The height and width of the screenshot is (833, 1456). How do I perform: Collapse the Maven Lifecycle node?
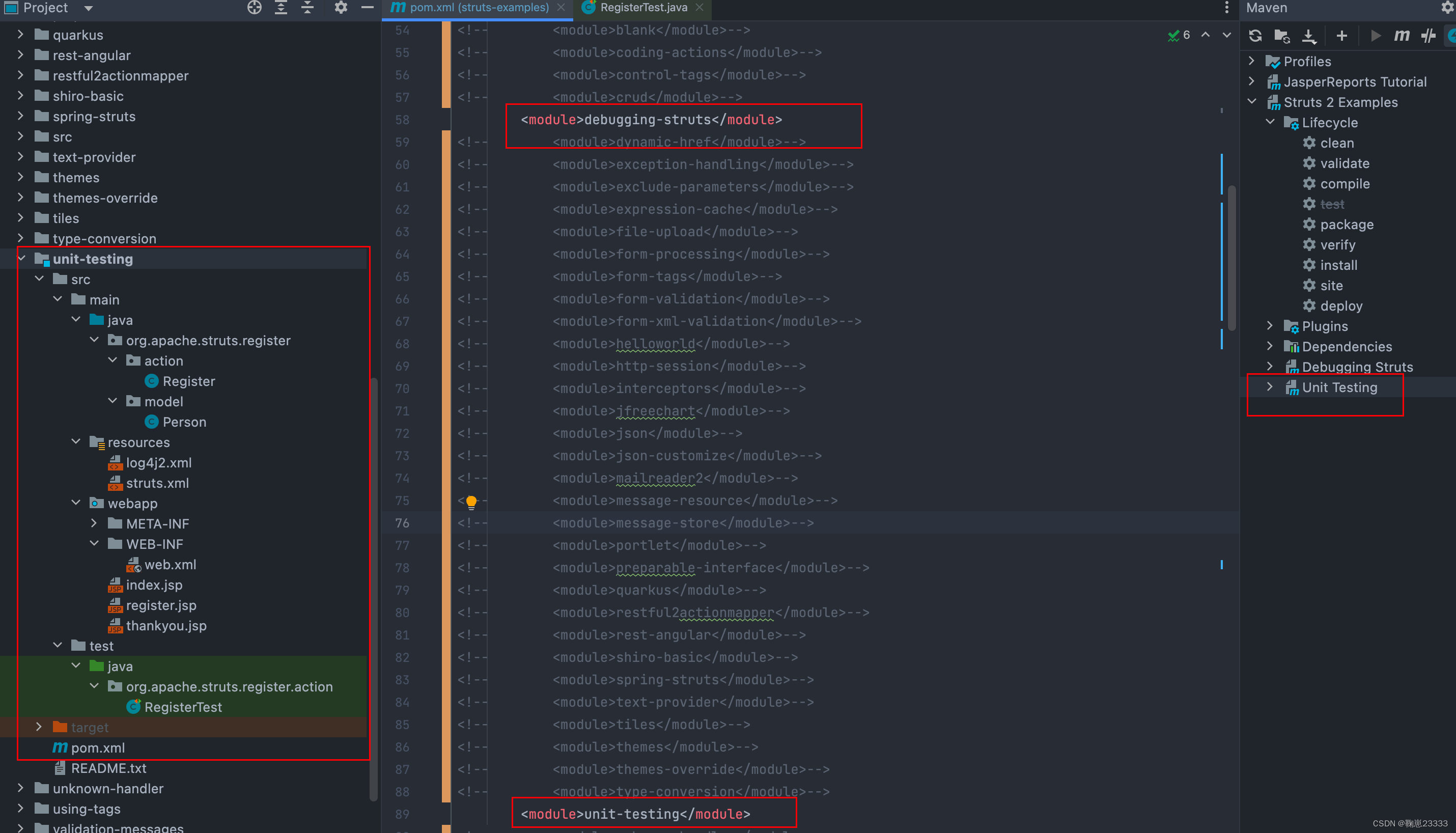(1270, 122)
